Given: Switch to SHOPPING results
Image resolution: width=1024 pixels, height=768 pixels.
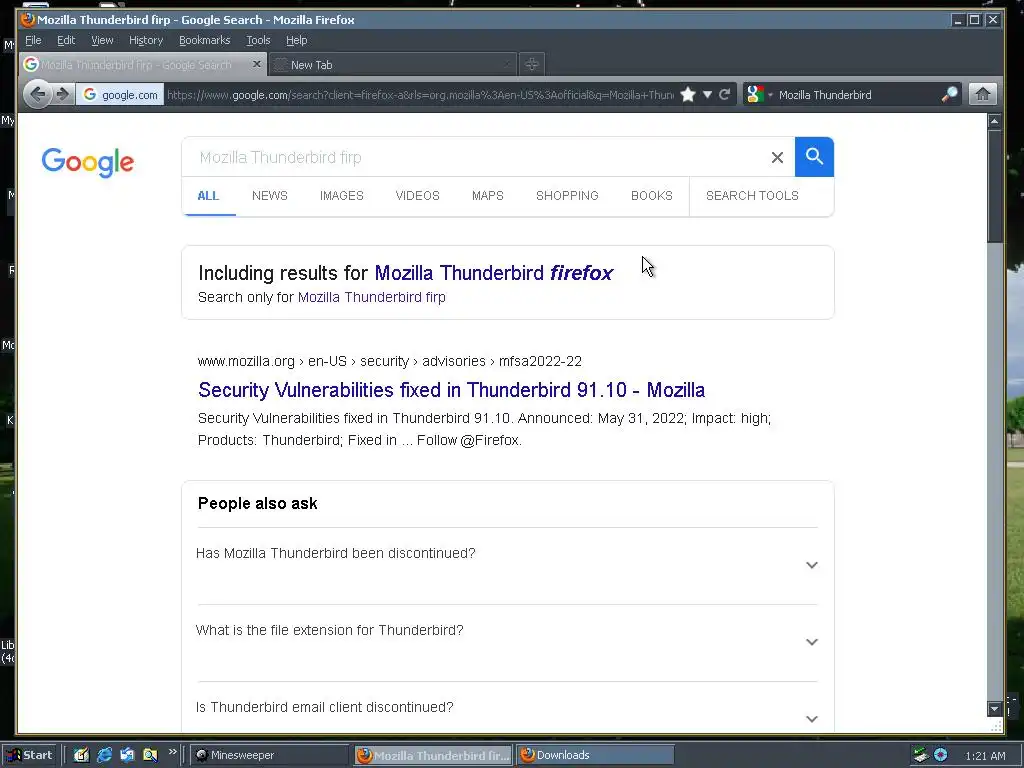Looking at the screenshot, I should click(567, 196).
